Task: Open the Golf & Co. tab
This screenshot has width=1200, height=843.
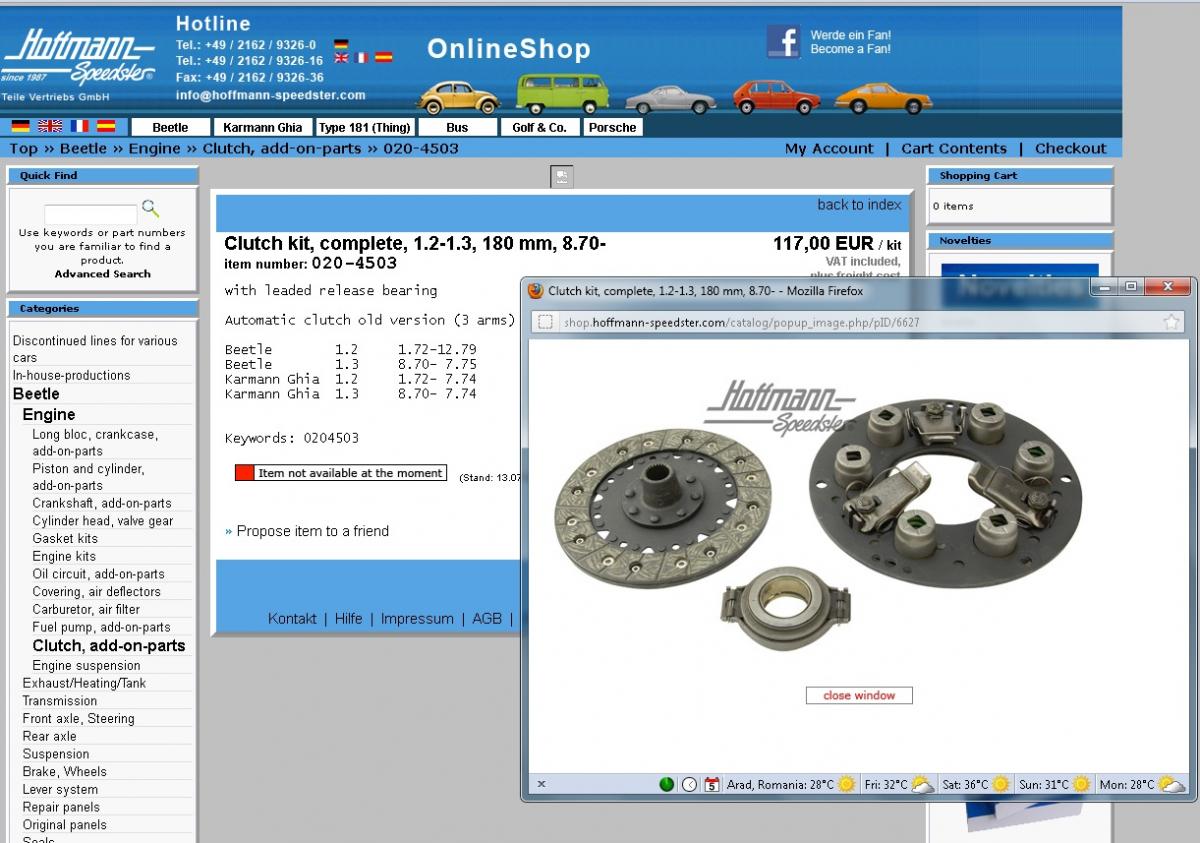Action: click(x=540, y=127)
